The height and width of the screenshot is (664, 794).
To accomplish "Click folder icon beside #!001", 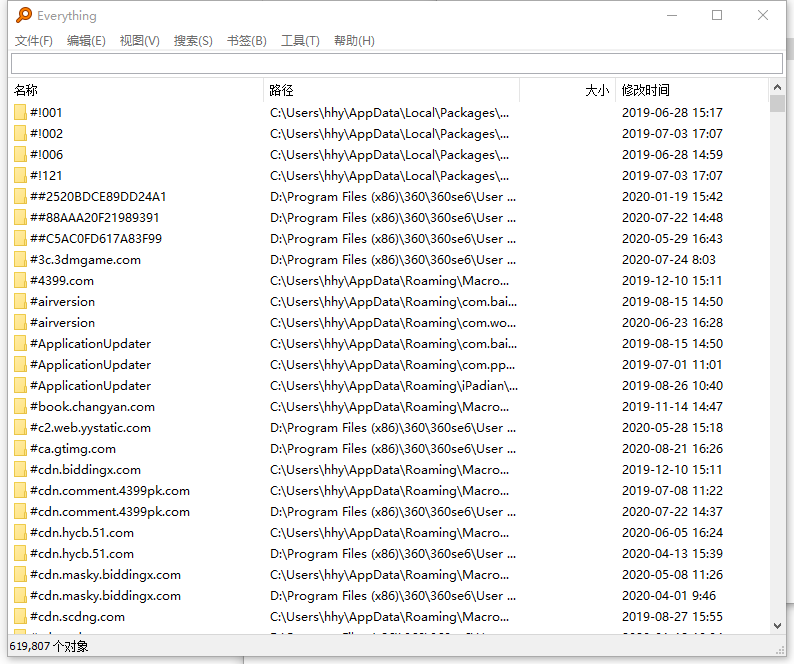I will (20, 112).
